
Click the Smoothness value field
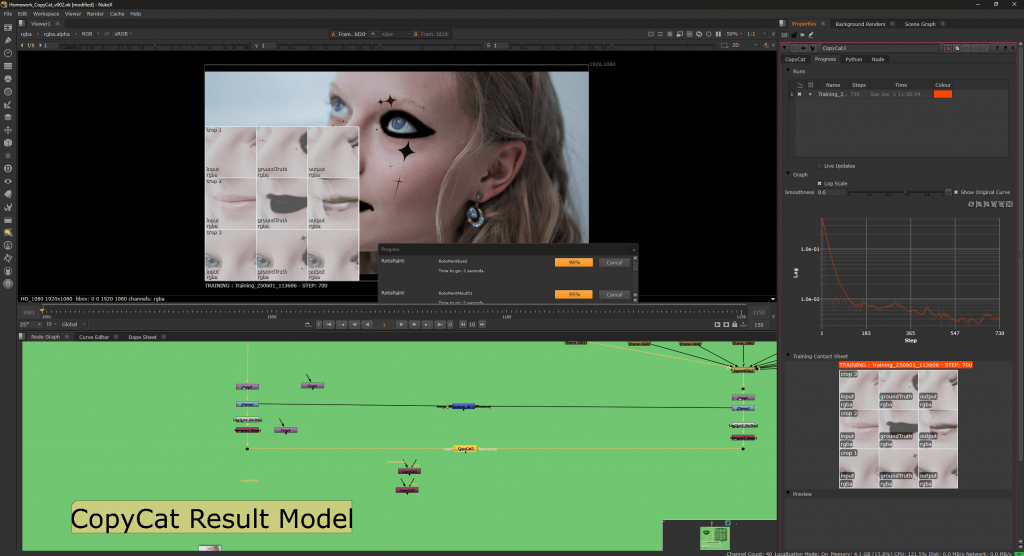[x=831, y=193]
